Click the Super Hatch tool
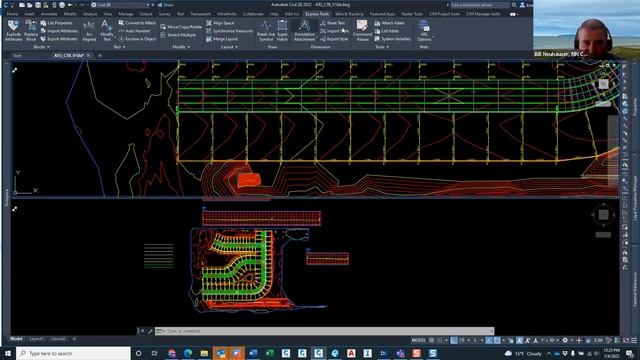Viewport: 640px width, 360px height. pyautogui.click(x=282, y=31)
